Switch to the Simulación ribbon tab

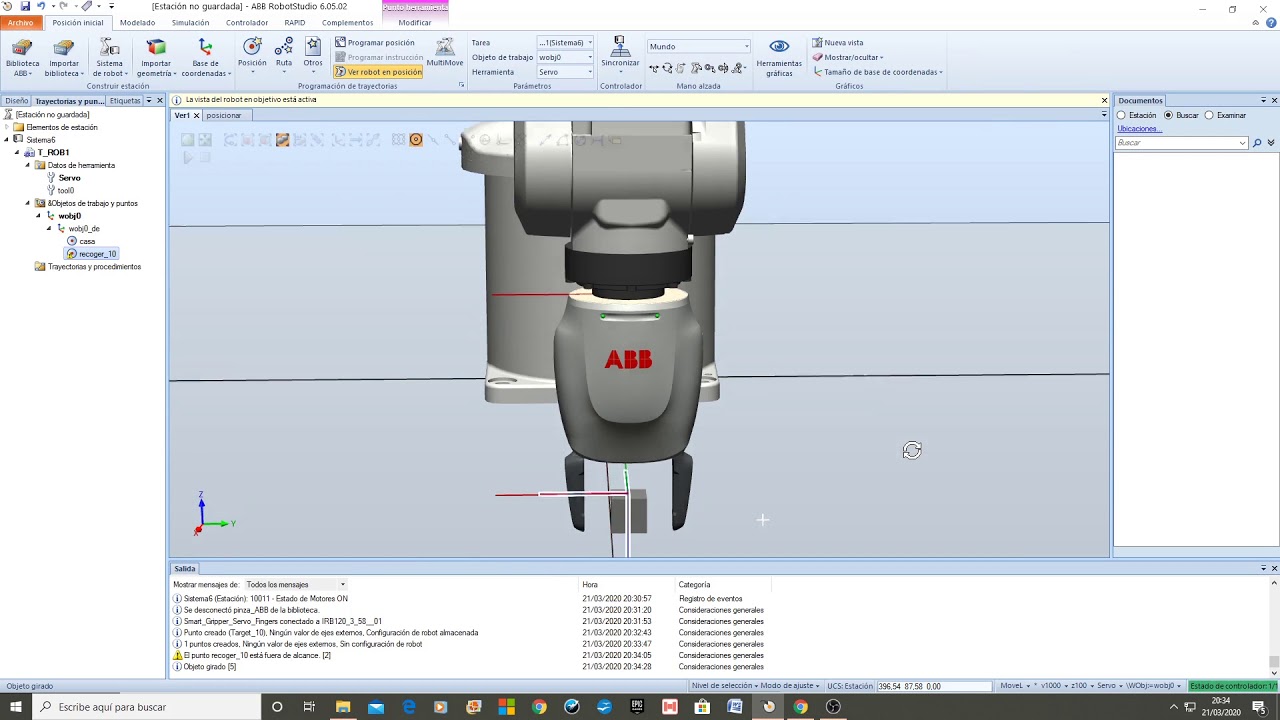(x=191, y=22)
